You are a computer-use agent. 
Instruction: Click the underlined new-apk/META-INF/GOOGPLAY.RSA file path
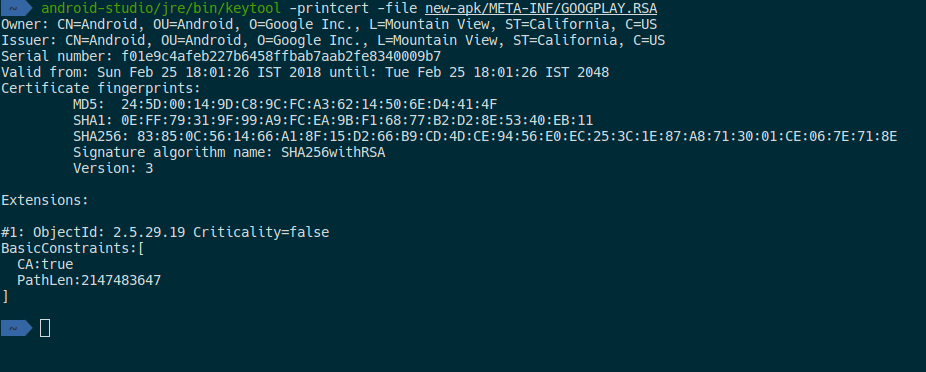[541, 8]
